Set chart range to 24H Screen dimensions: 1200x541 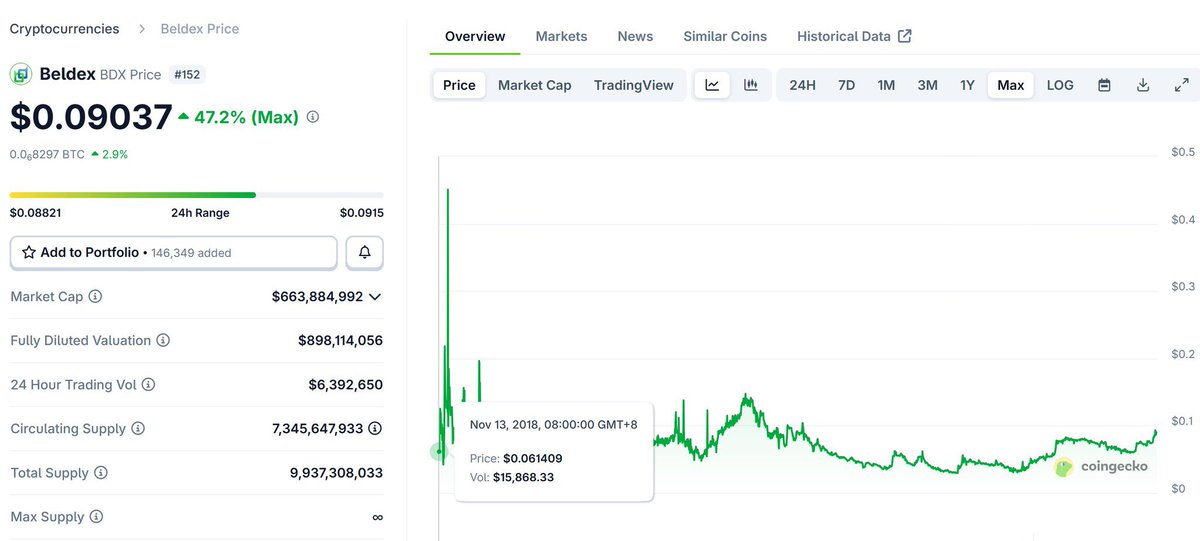802,85
